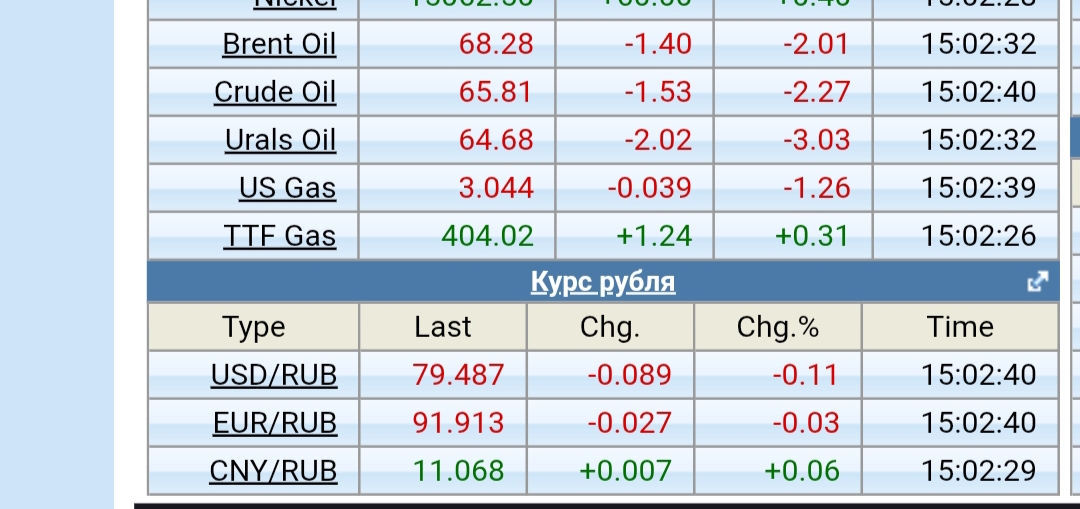Image resolution: width=1080 pixels, height=509 pixels.
Task: Expand the Курс рубля widget icon
Action: (x=1038, y=282)
